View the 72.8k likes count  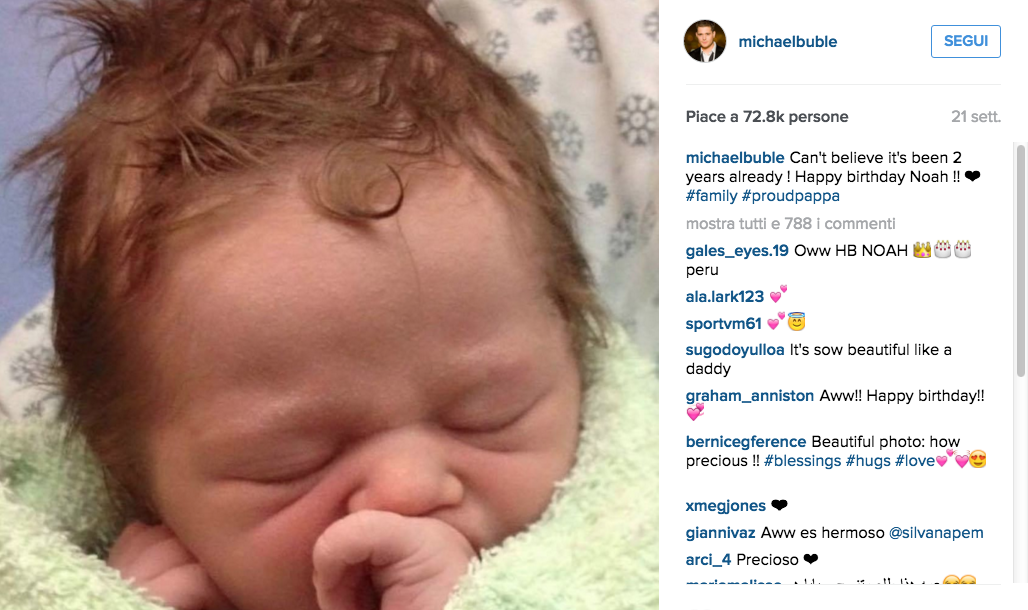pos(767,117)
